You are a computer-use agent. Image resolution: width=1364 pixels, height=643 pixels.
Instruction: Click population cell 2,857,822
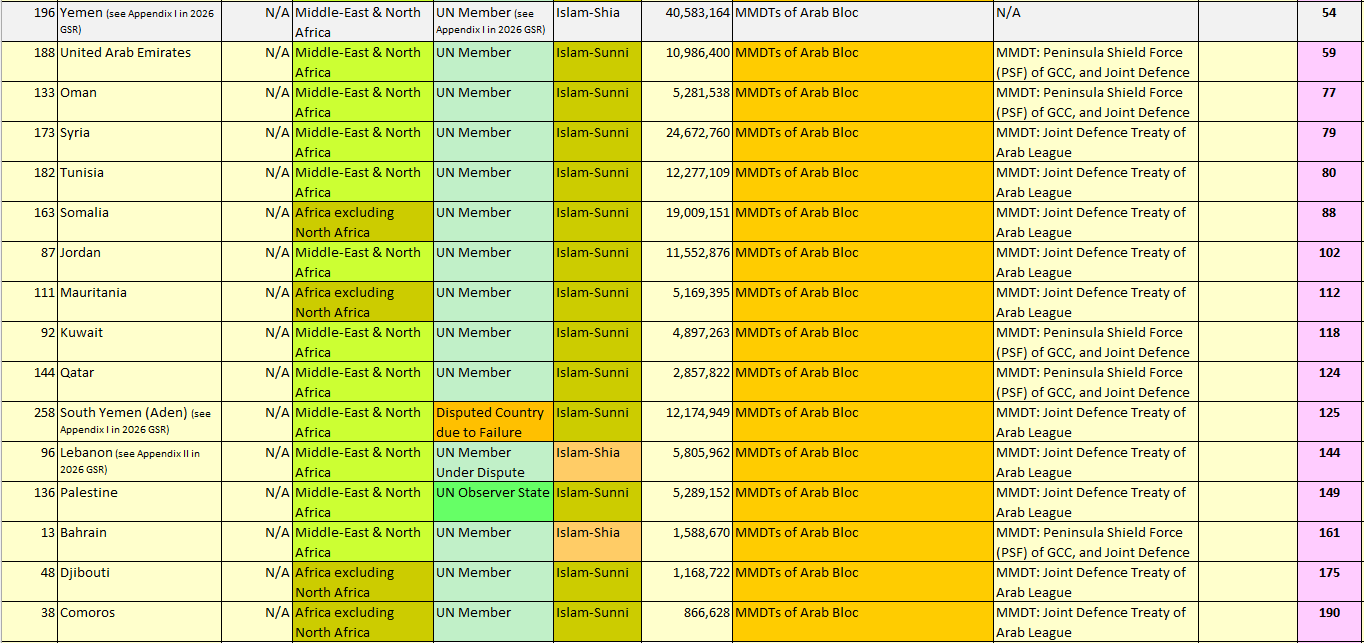click(687, 382)
